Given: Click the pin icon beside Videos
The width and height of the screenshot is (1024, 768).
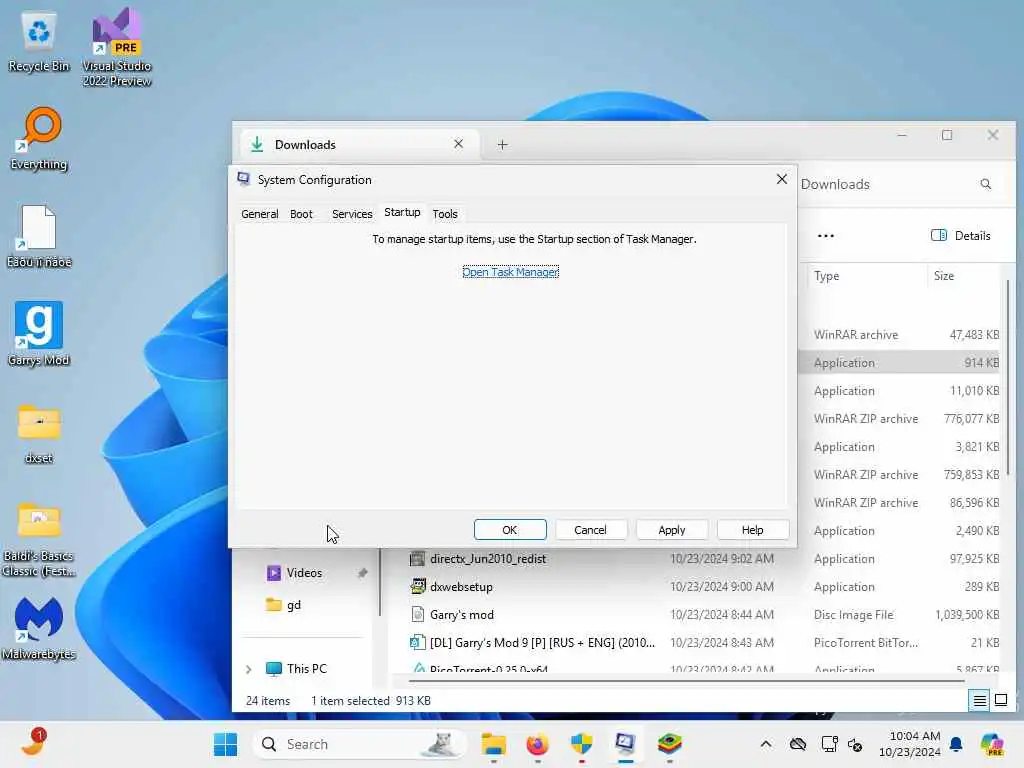Looking at the screenshot, I should point(362,573).
